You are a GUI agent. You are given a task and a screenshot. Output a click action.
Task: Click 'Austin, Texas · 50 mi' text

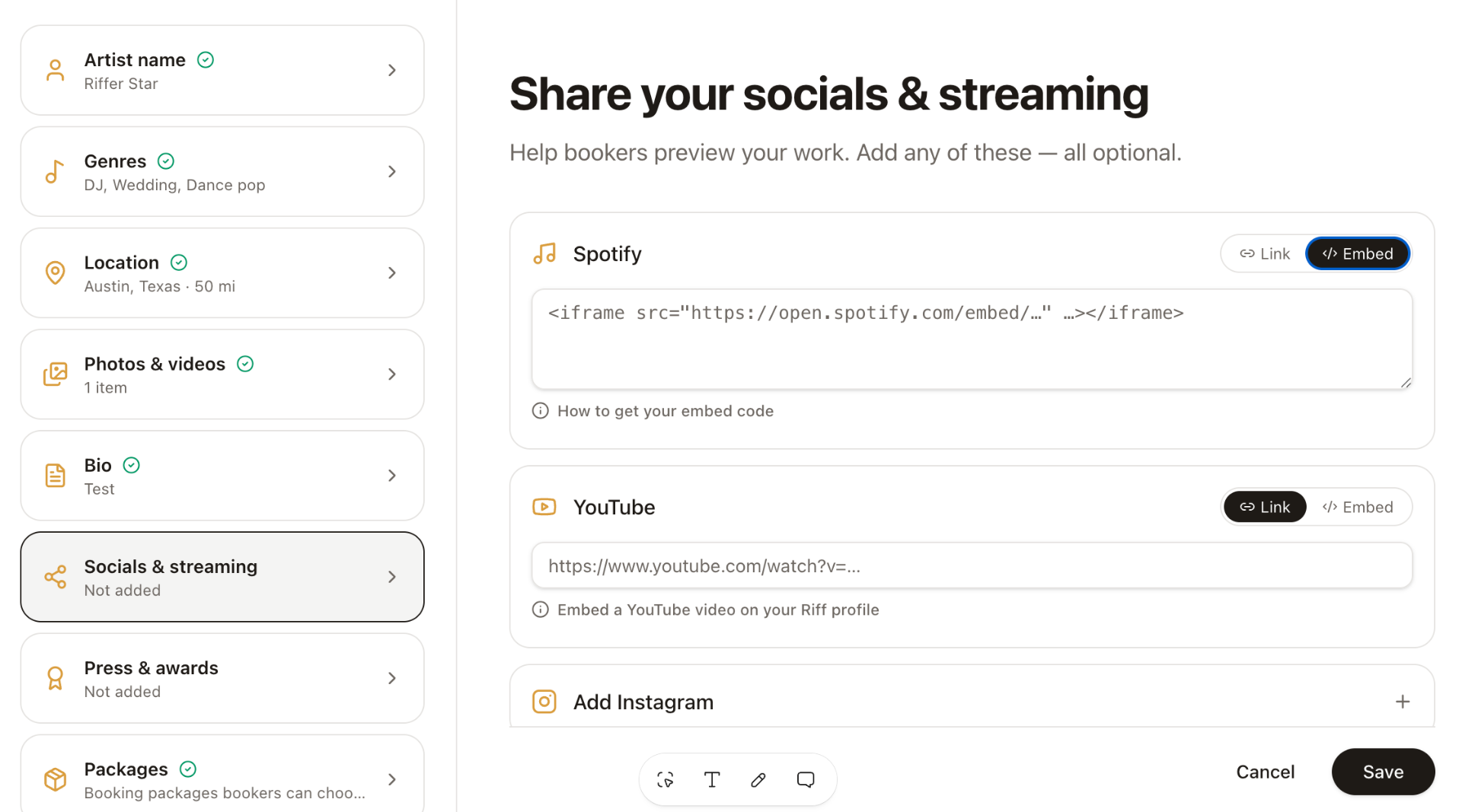[159, 286]
